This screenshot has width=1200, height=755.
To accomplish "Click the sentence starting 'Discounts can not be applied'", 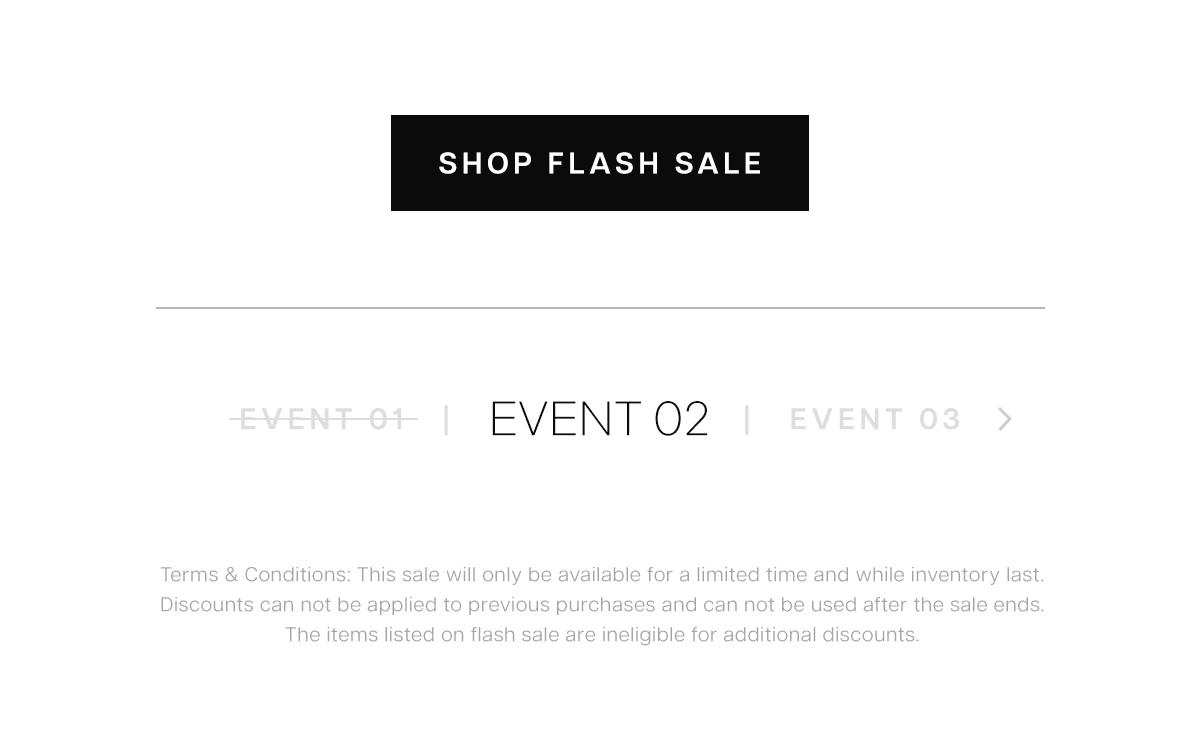I will coord(602,605).
